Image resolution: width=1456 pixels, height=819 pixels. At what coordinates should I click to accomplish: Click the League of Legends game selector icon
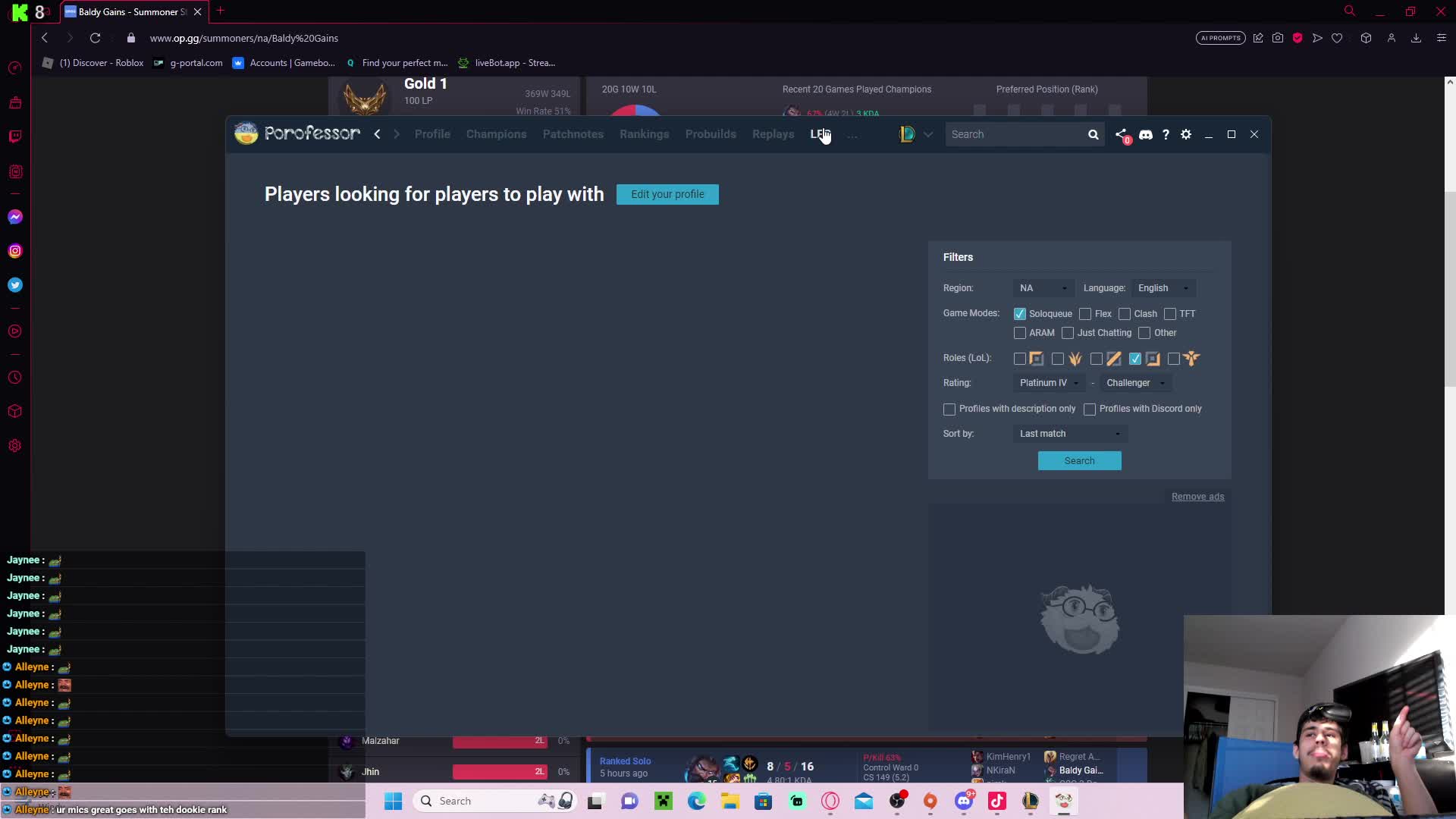coord(907,134)
